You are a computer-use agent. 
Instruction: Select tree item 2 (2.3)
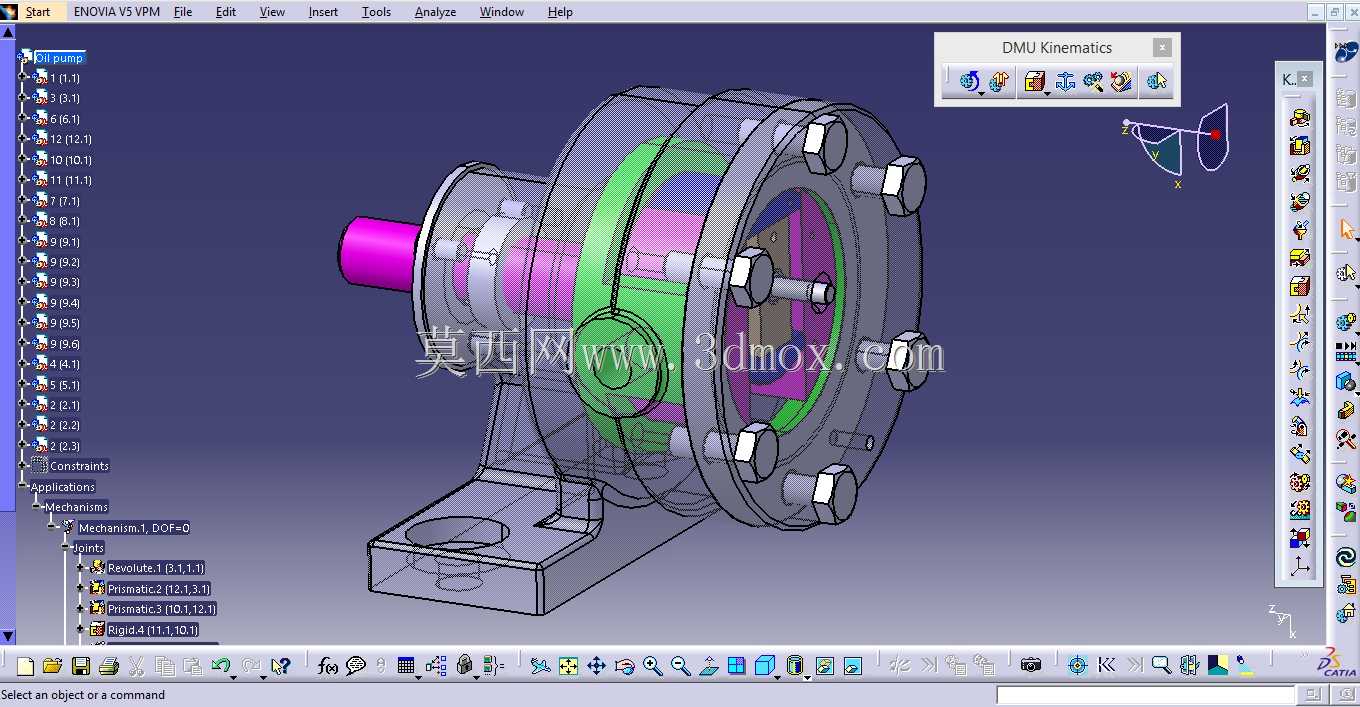64,446
